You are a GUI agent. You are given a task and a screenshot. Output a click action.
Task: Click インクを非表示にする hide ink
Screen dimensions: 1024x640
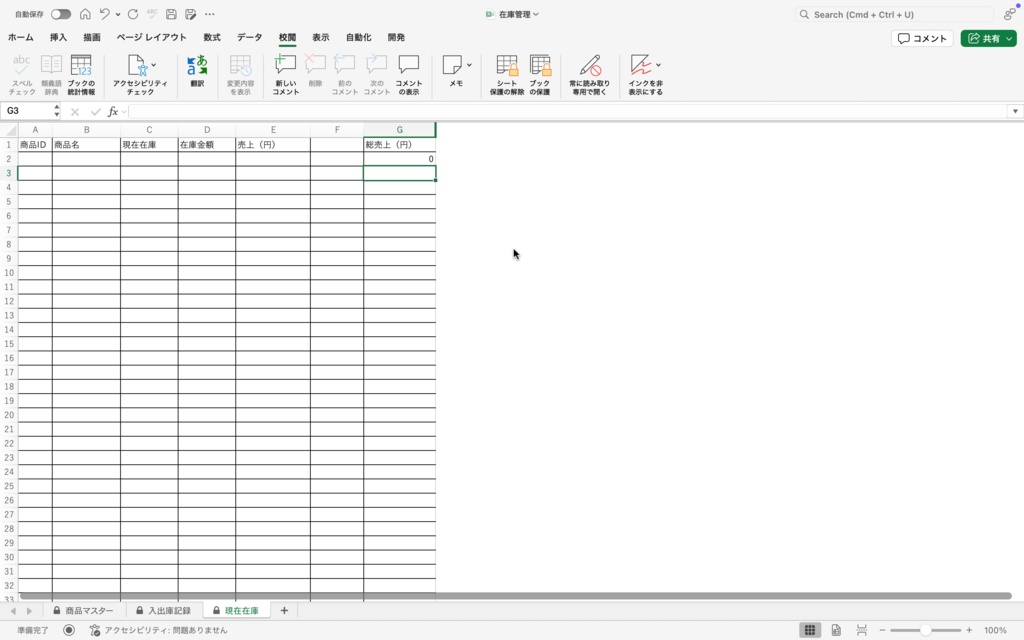coord(643,74)
